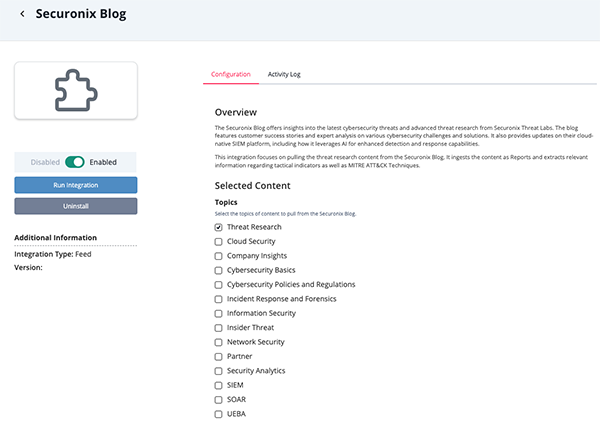Enable the Company Insights checkbox
Image resolution: width=600 pixels, height=422 pixels.
tap(219, 256)
